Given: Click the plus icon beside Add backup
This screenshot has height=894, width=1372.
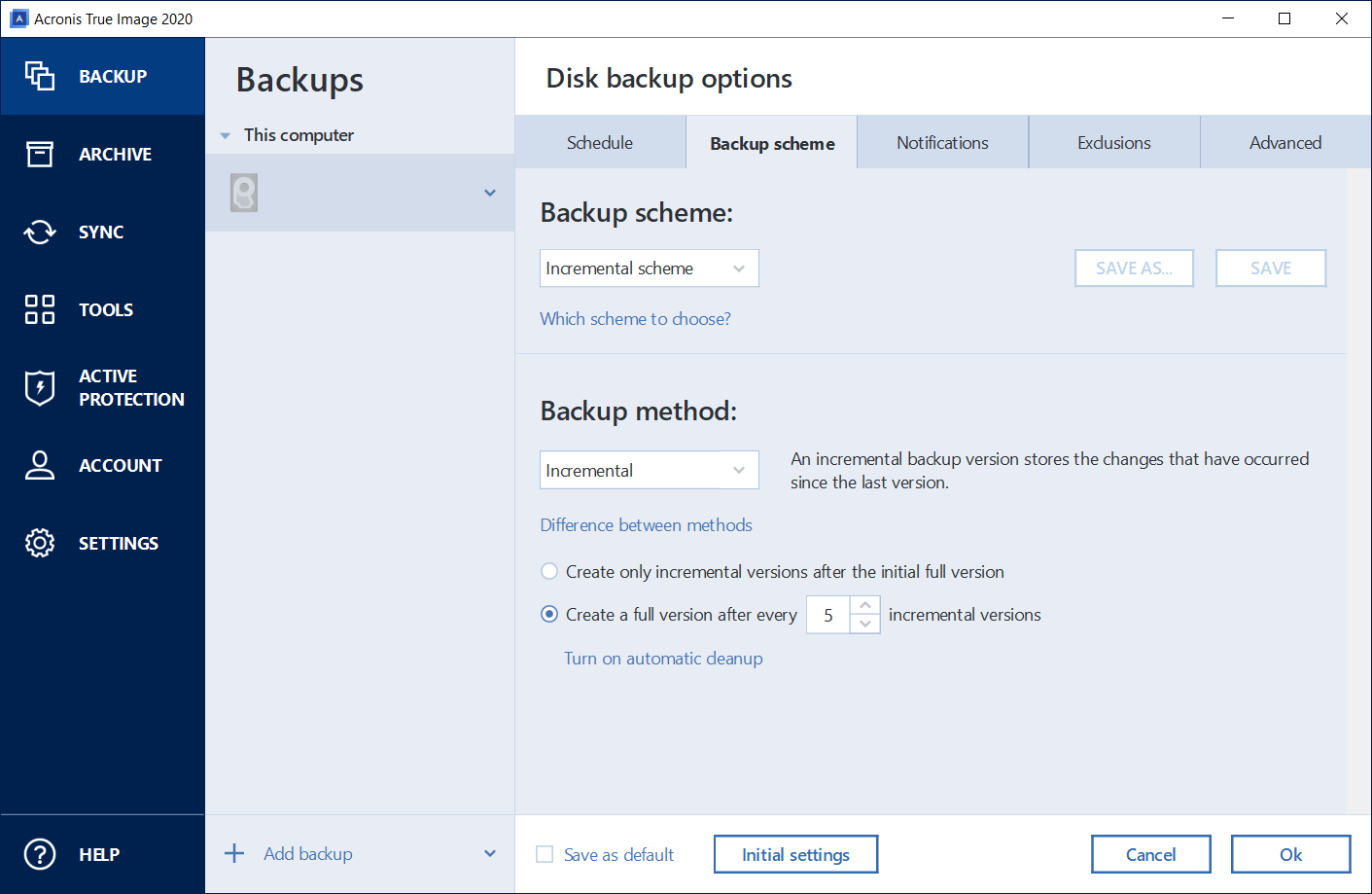Looking at the screenshot, I should coord(234,853).
